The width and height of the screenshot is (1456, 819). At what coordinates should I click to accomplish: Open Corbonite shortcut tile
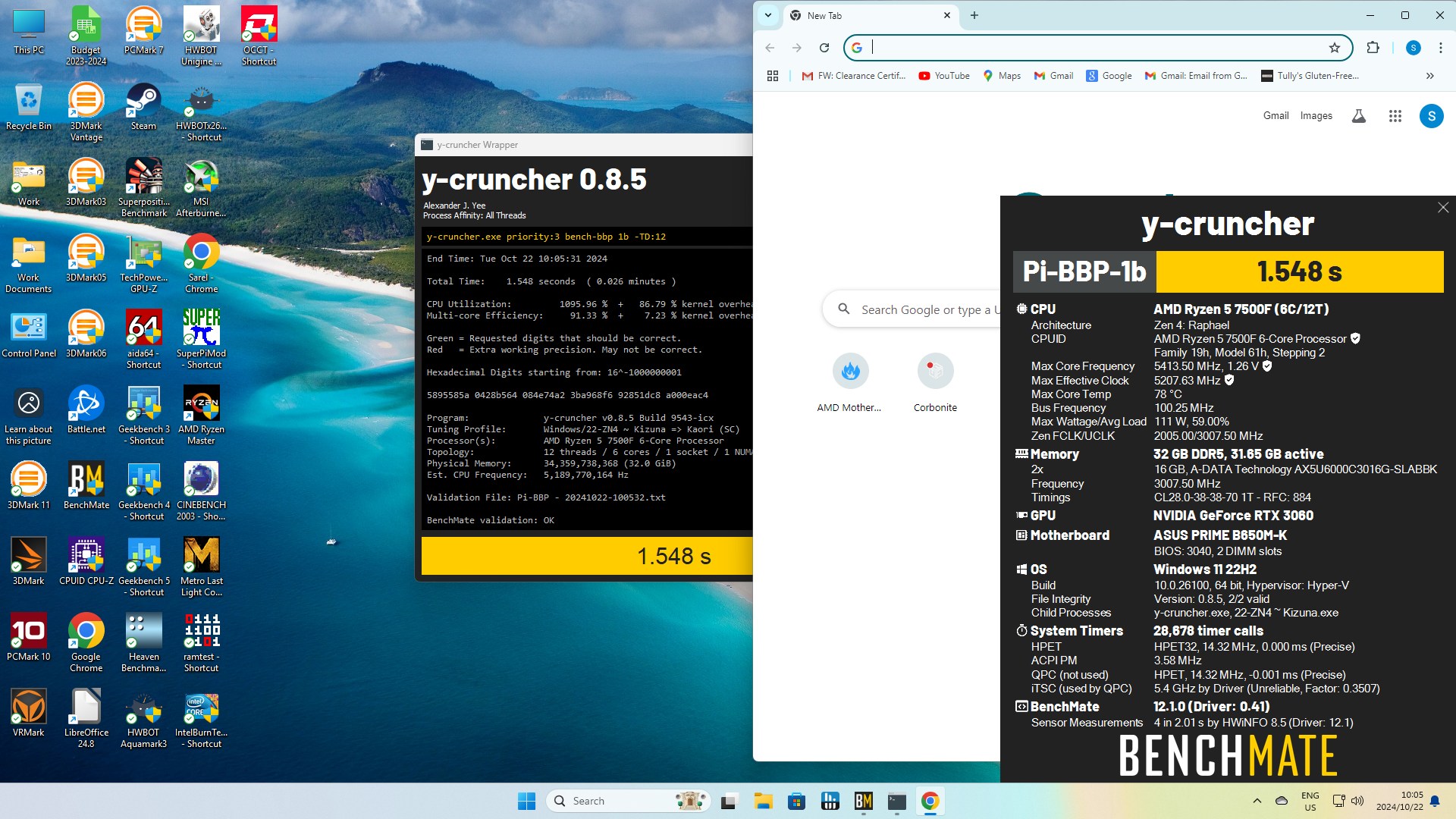click(935, 384)
